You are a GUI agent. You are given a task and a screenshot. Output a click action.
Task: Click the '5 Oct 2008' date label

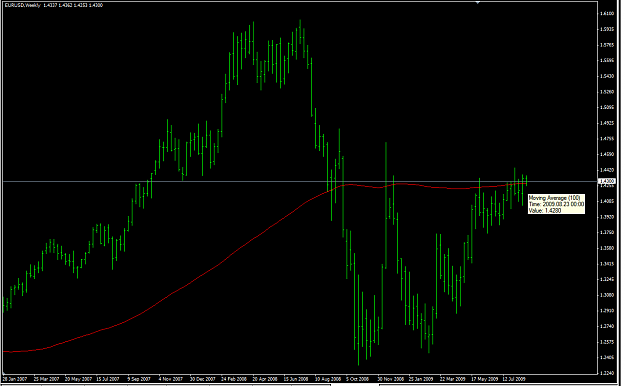tap(358, 379)
